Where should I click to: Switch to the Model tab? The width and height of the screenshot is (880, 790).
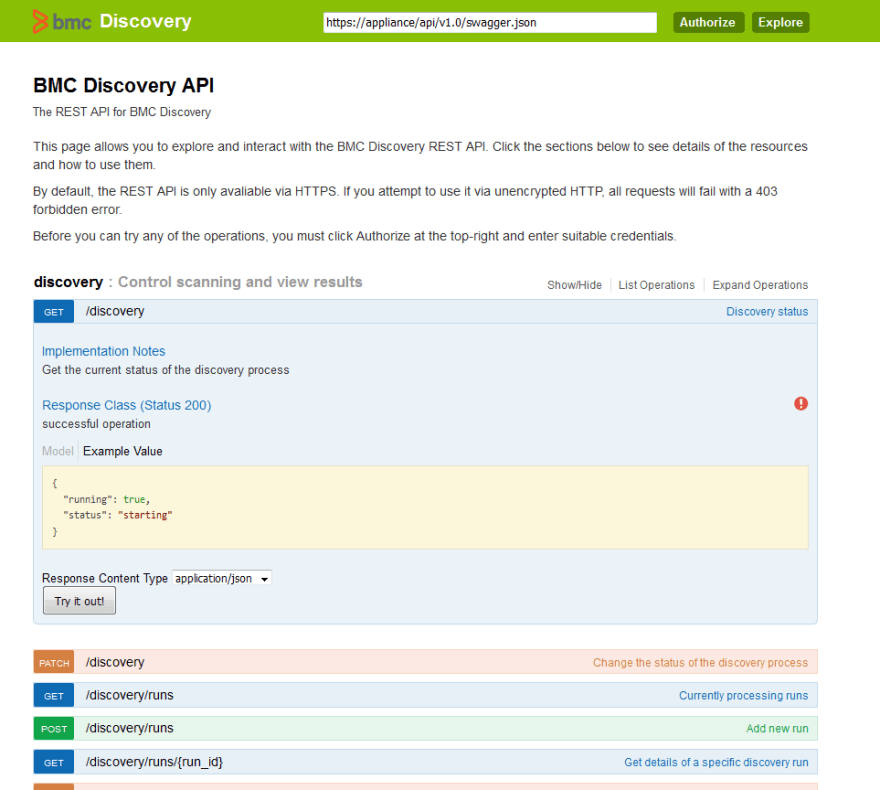[58, 451]
